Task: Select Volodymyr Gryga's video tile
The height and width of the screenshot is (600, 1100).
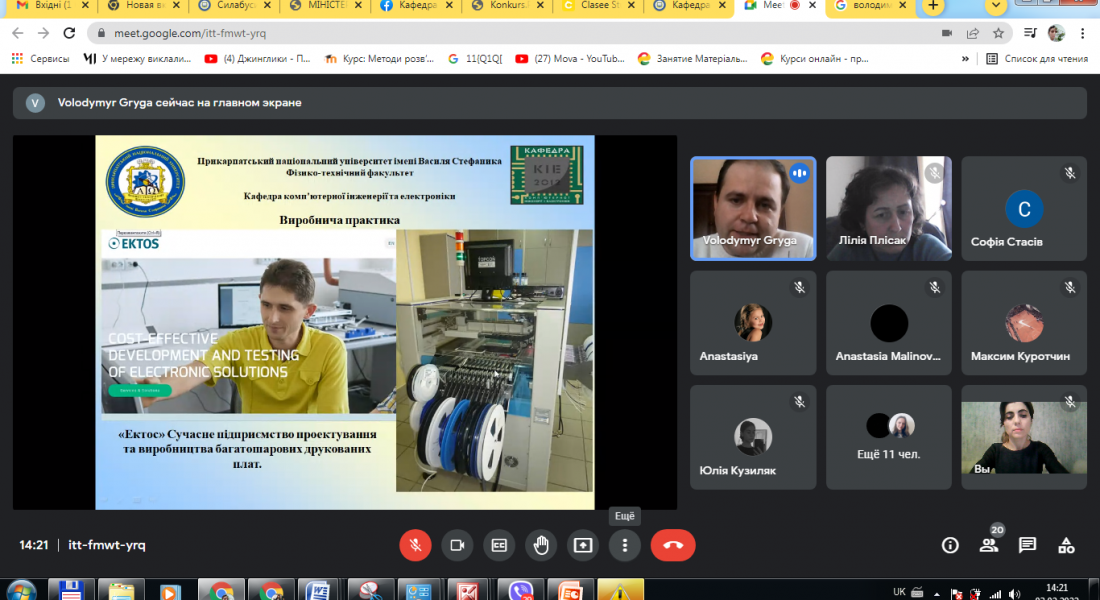Action: (752, 208)
